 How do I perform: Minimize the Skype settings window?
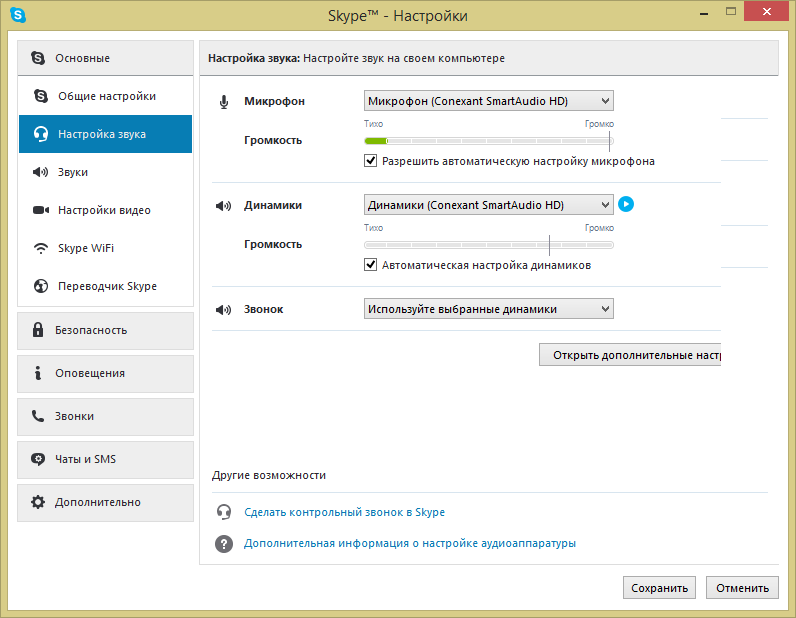[704, 13]
